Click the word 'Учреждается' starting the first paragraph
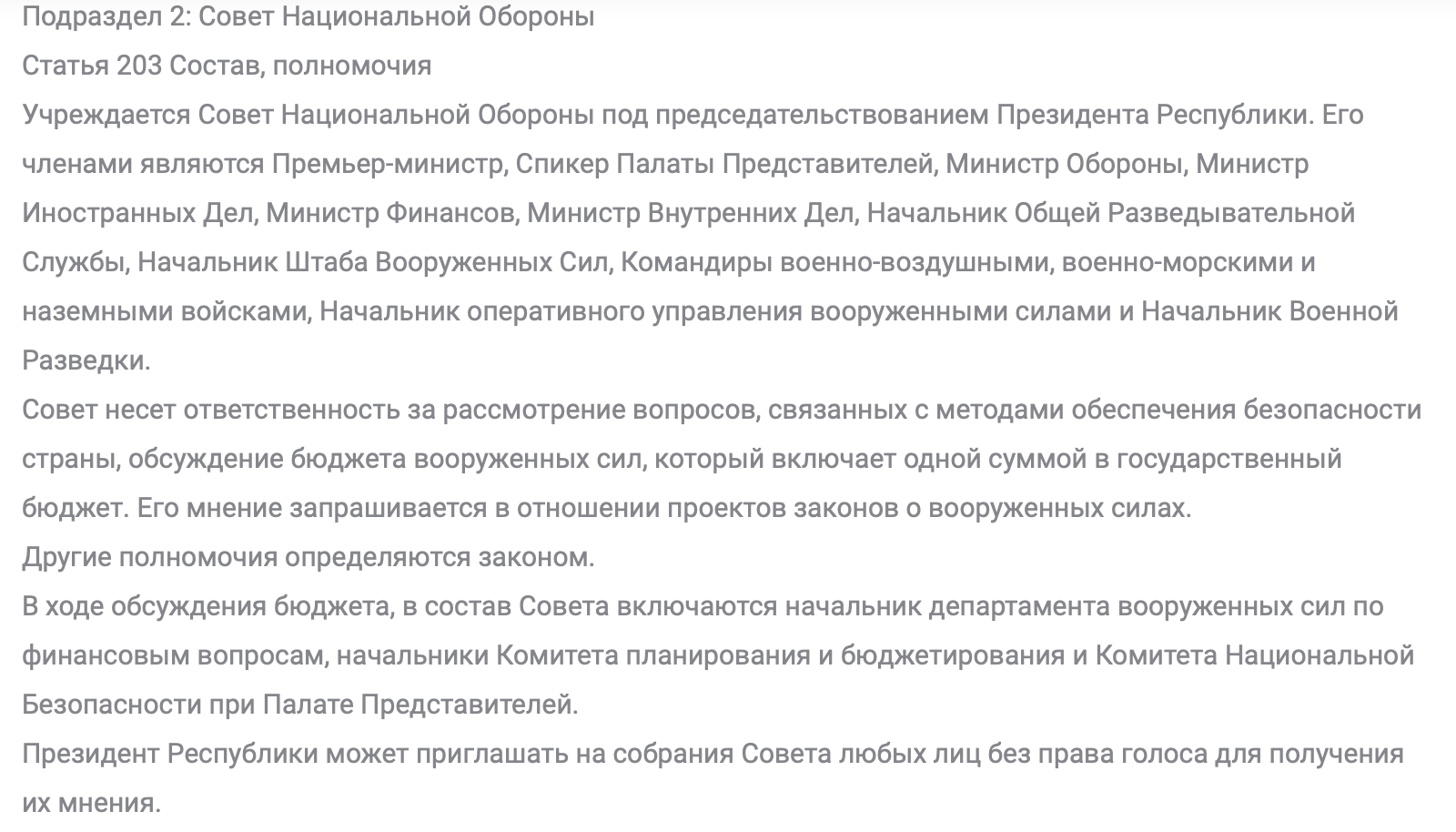 [x=106, y=115]
